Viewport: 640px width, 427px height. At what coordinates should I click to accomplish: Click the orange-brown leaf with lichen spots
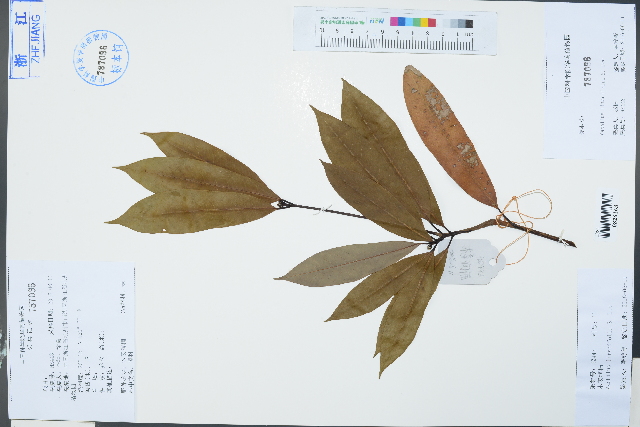click(449, 136)
